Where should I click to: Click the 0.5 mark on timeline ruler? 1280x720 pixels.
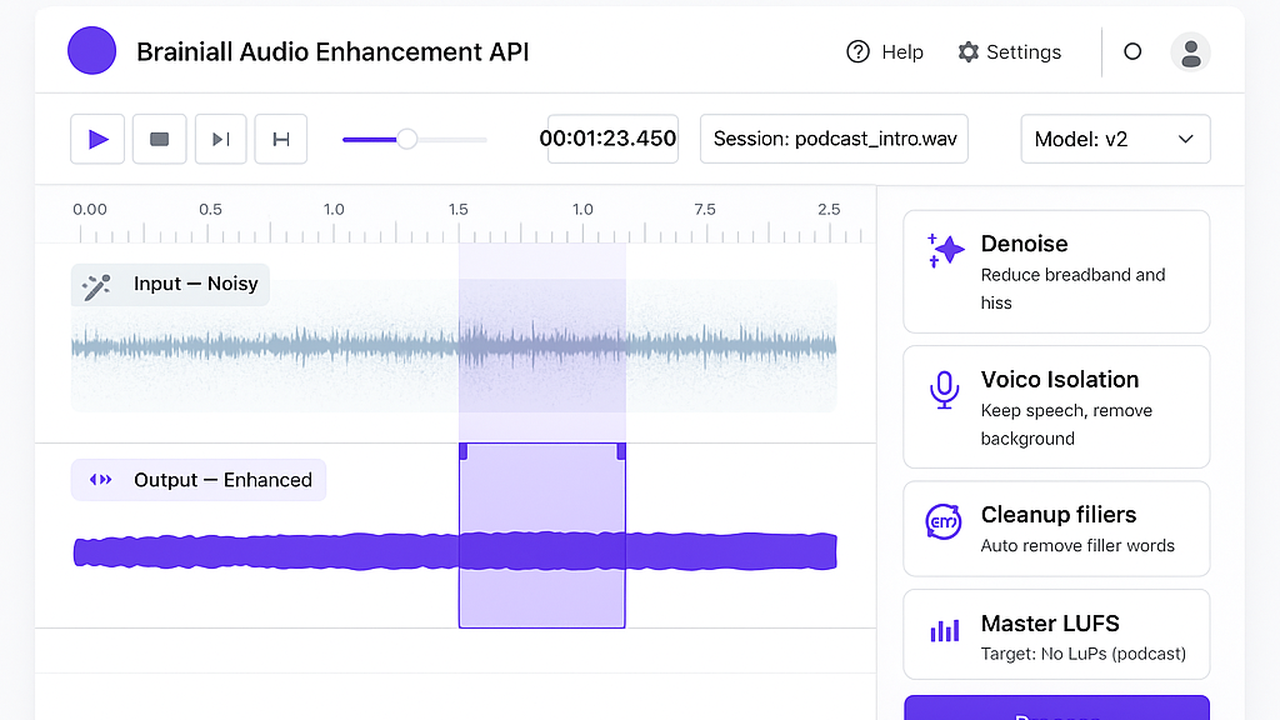(x=210, y=209)
